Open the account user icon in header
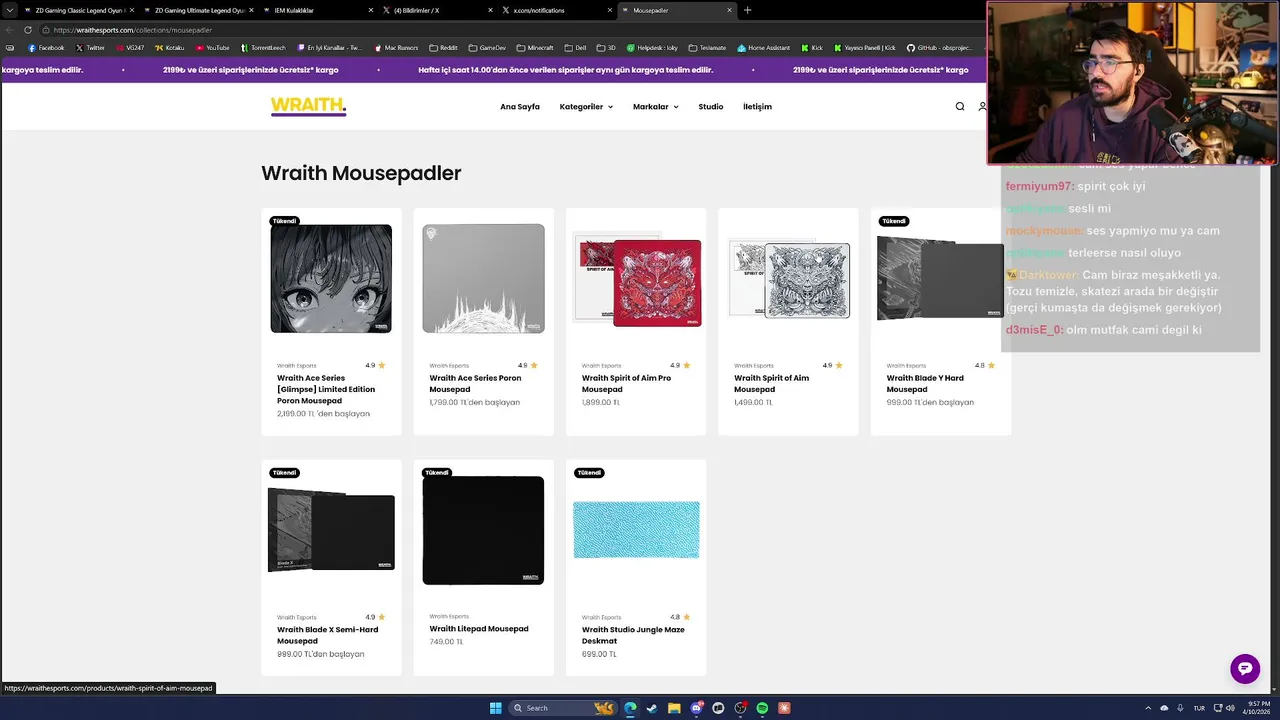 [x=982, y=106]
